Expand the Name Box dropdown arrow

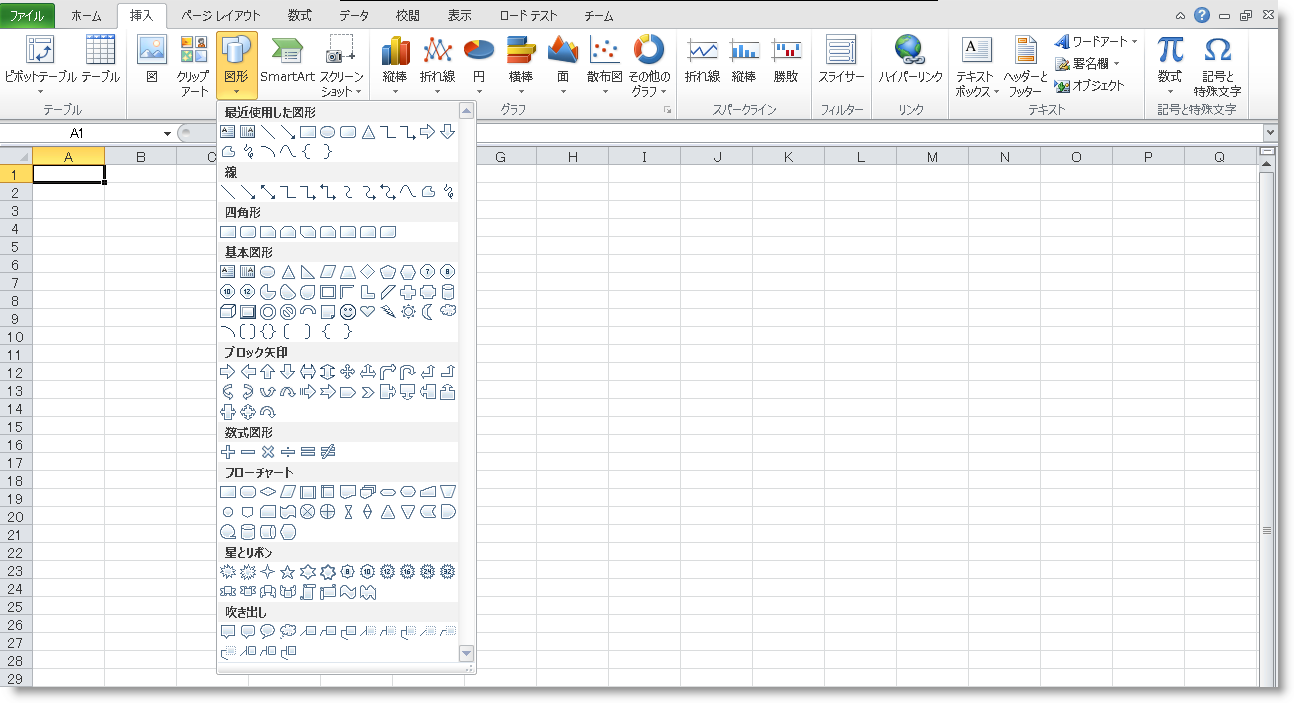click(167, 133)
